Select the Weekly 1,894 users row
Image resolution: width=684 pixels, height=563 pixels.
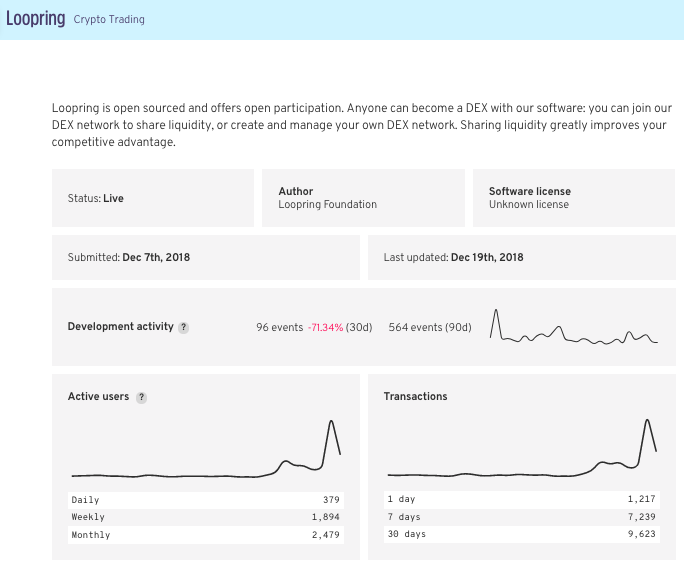[206, 517]
